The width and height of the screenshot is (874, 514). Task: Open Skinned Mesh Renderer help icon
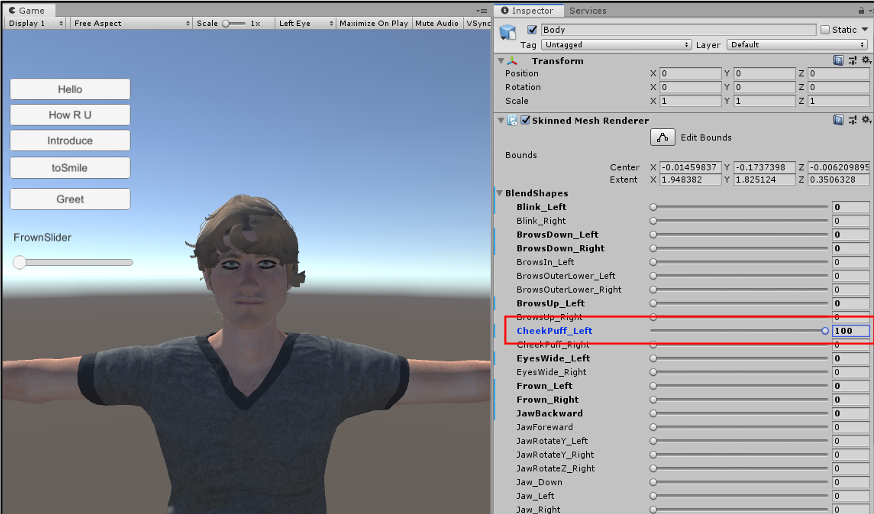(838, 120)
